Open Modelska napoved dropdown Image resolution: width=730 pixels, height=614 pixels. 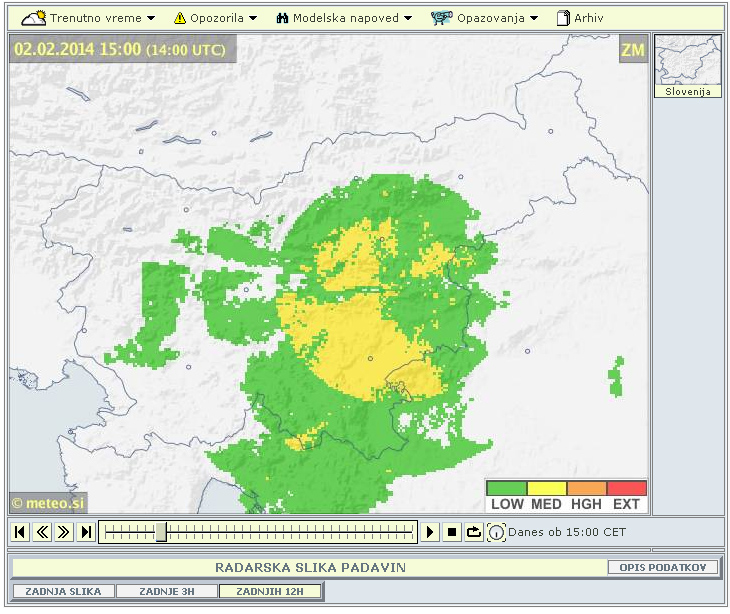click(343, 18)
